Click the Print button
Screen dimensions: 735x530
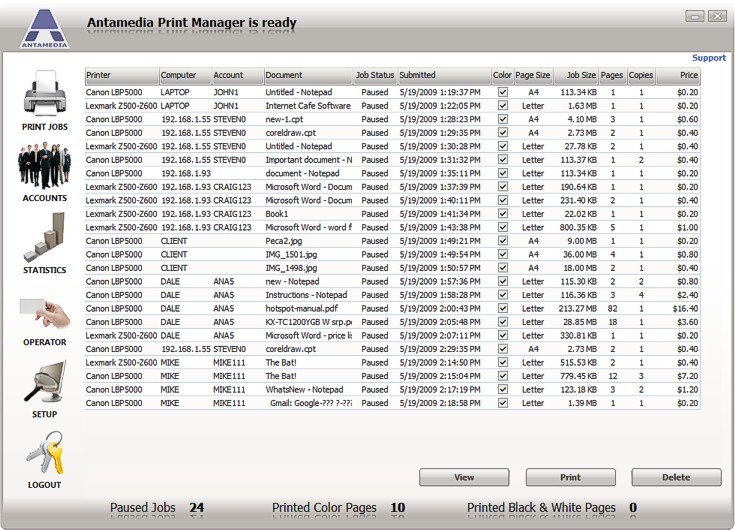pyautogui.click(x=570, y=477)
